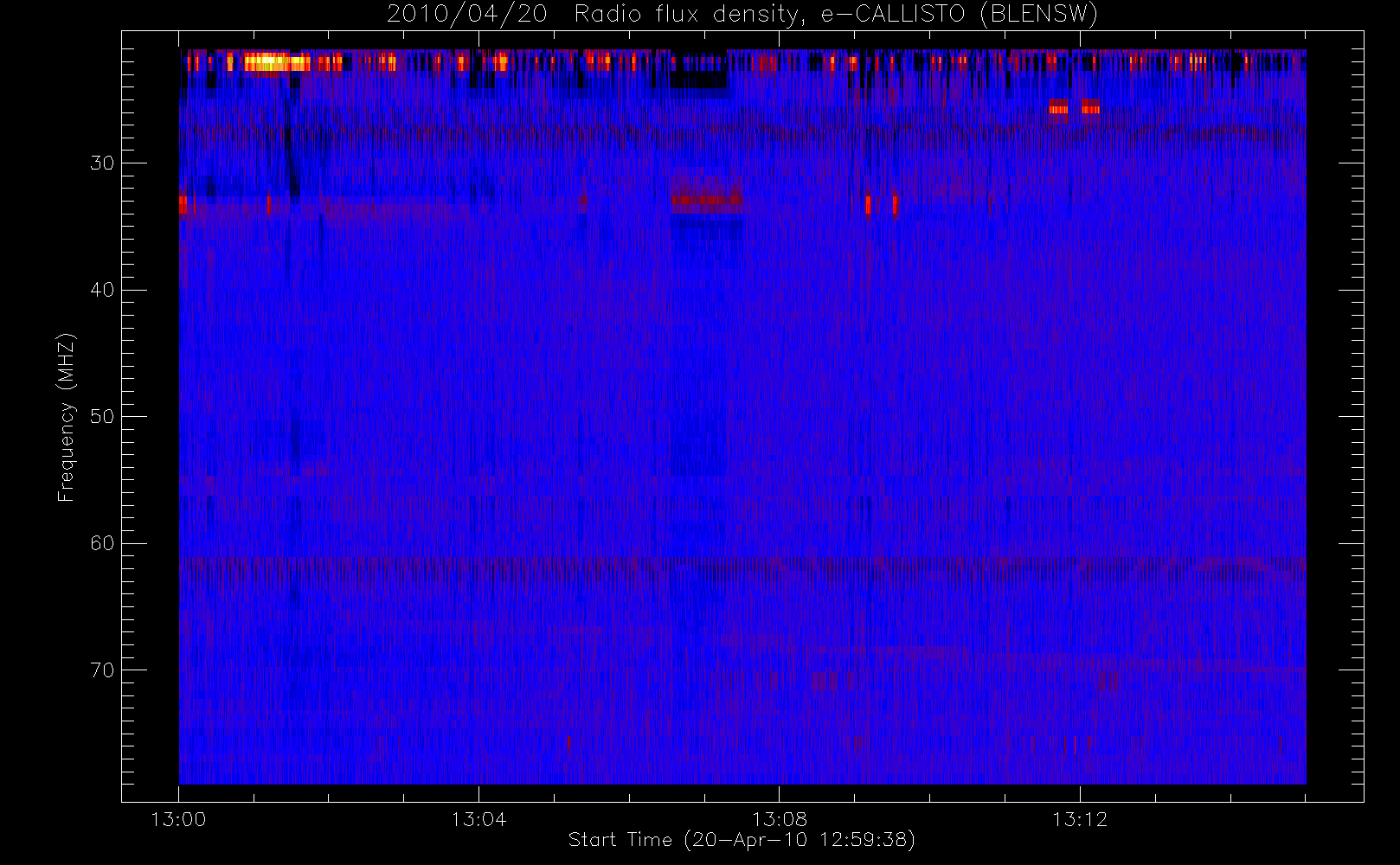
Task: Click the "Start Time (20-Apr-10 12:59:38)" x-axis label
Action: coord(742,840)
